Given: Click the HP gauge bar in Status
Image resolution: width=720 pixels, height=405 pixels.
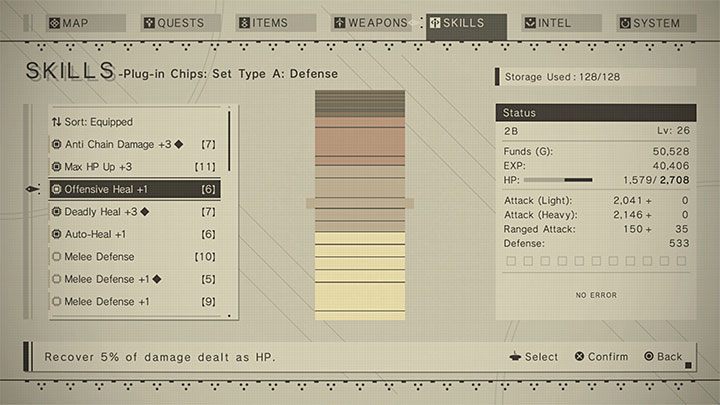Looking at the screenshot, I should pos(558,181).
